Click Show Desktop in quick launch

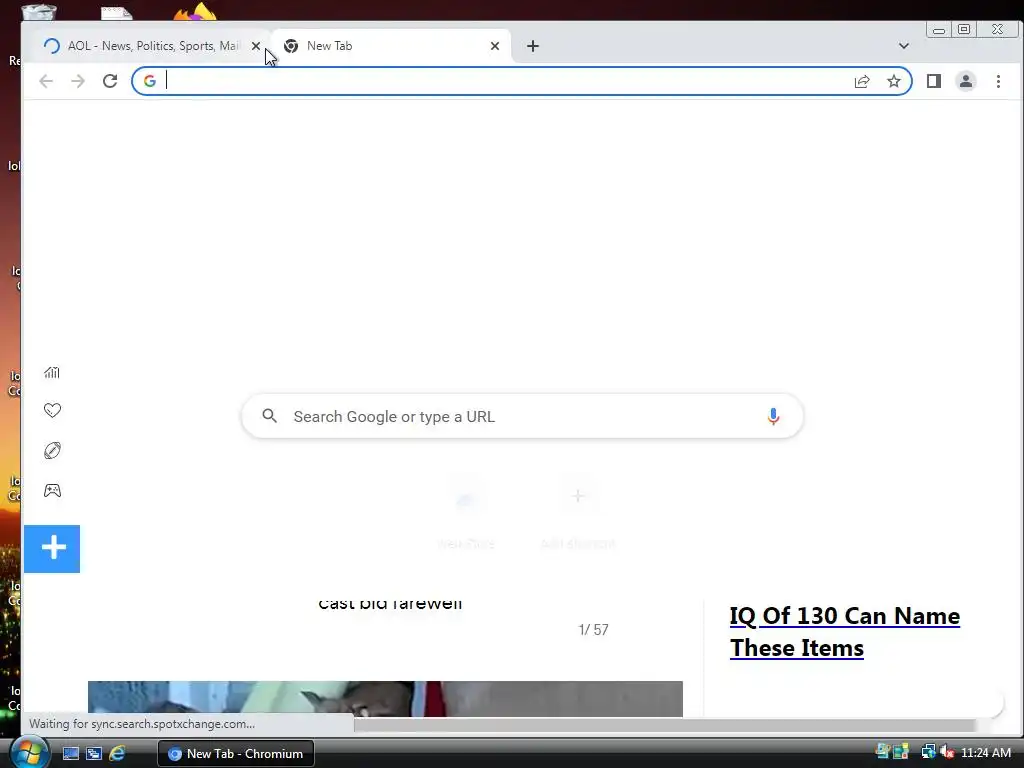[x=71, y=753]
